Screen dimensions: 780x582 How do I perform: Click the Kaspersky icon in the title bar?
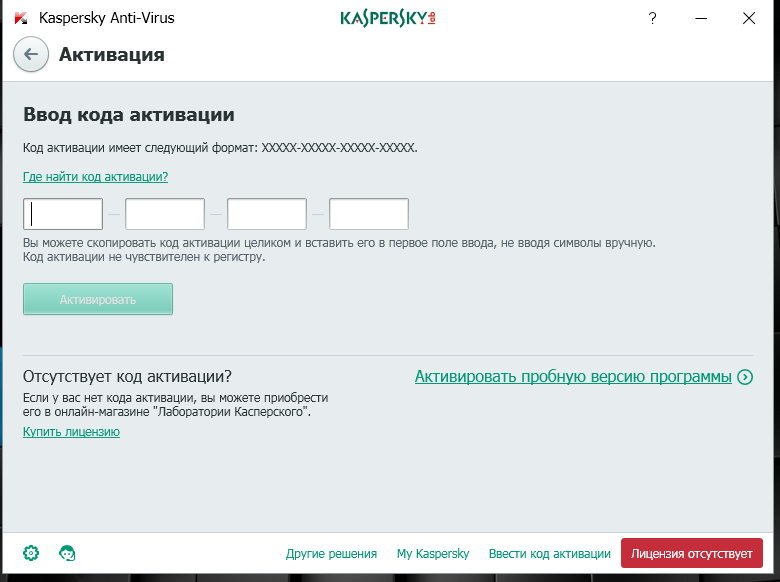(21, 18)
